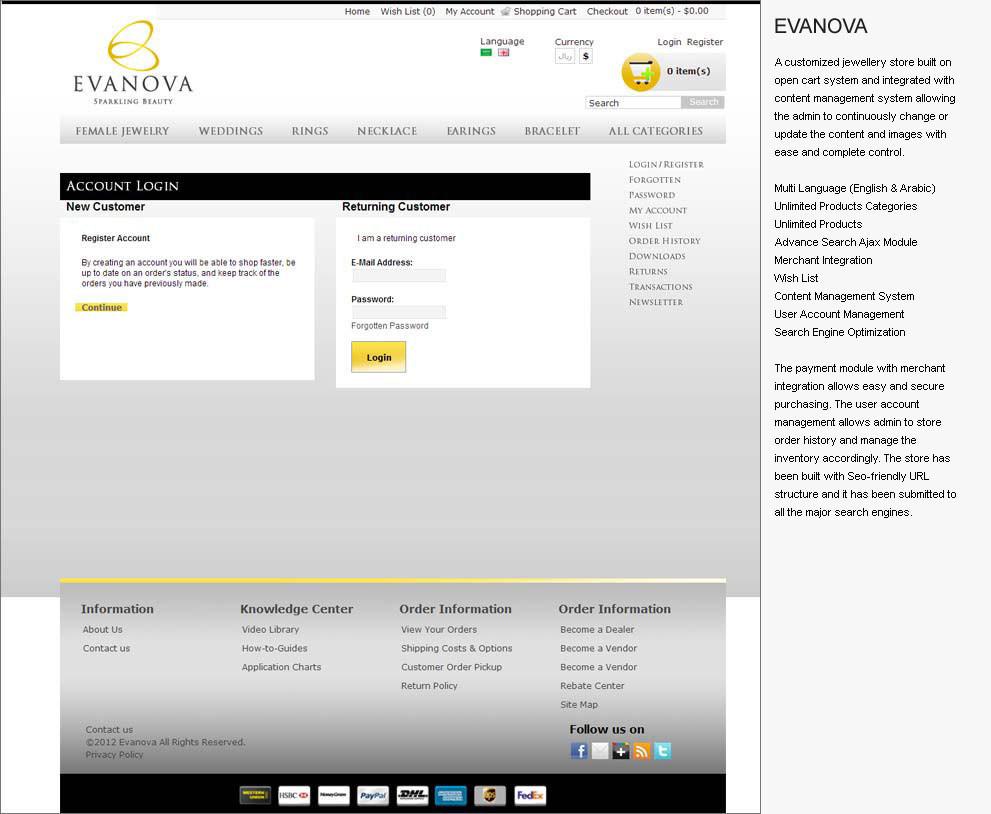991x814 pixels.
Task: Open the yellow shopping cart icon
Action: (x=640, y=72)
